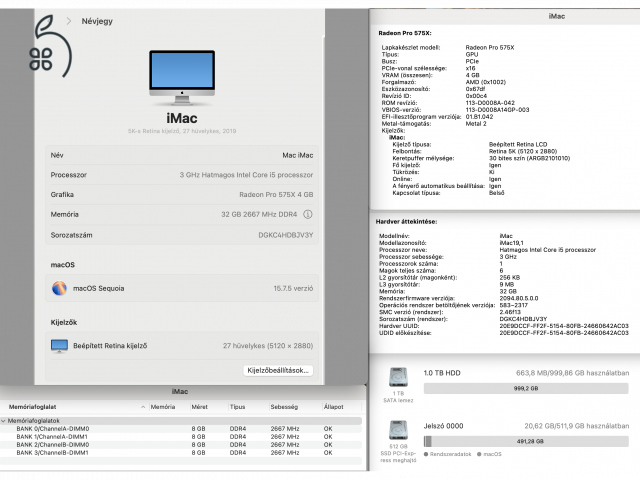
Task: Click the Sebesség column header
Action: pyautogui.click(x=284, y=407)
